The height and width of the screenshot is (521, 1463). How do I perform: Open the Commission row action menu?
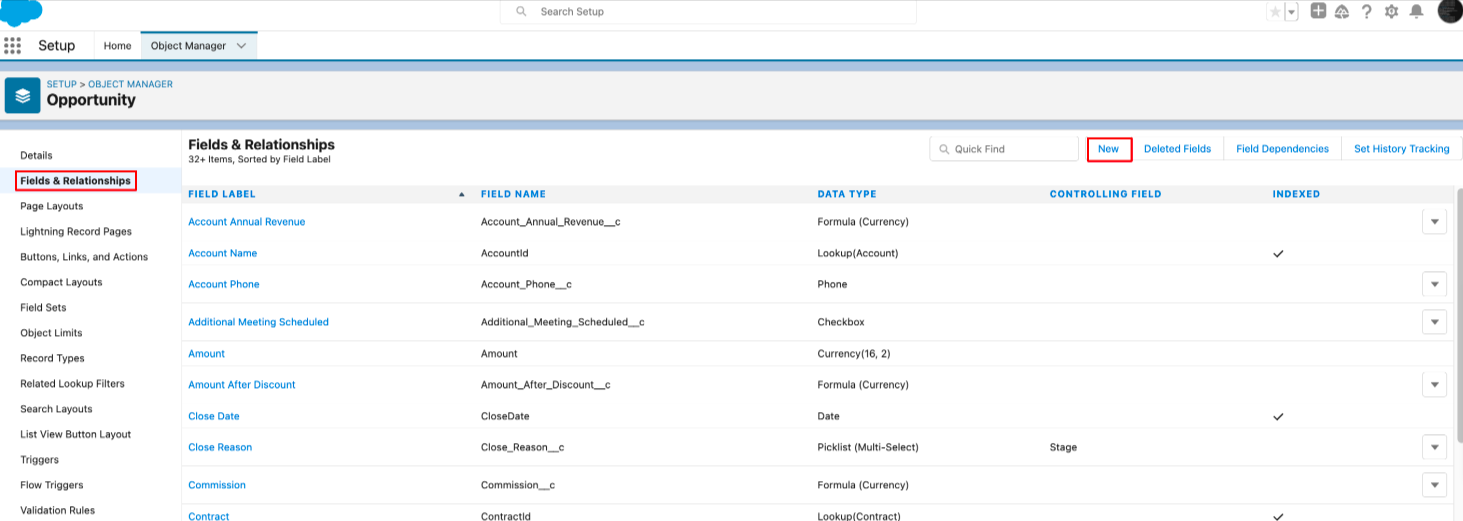pos(1434,485)
